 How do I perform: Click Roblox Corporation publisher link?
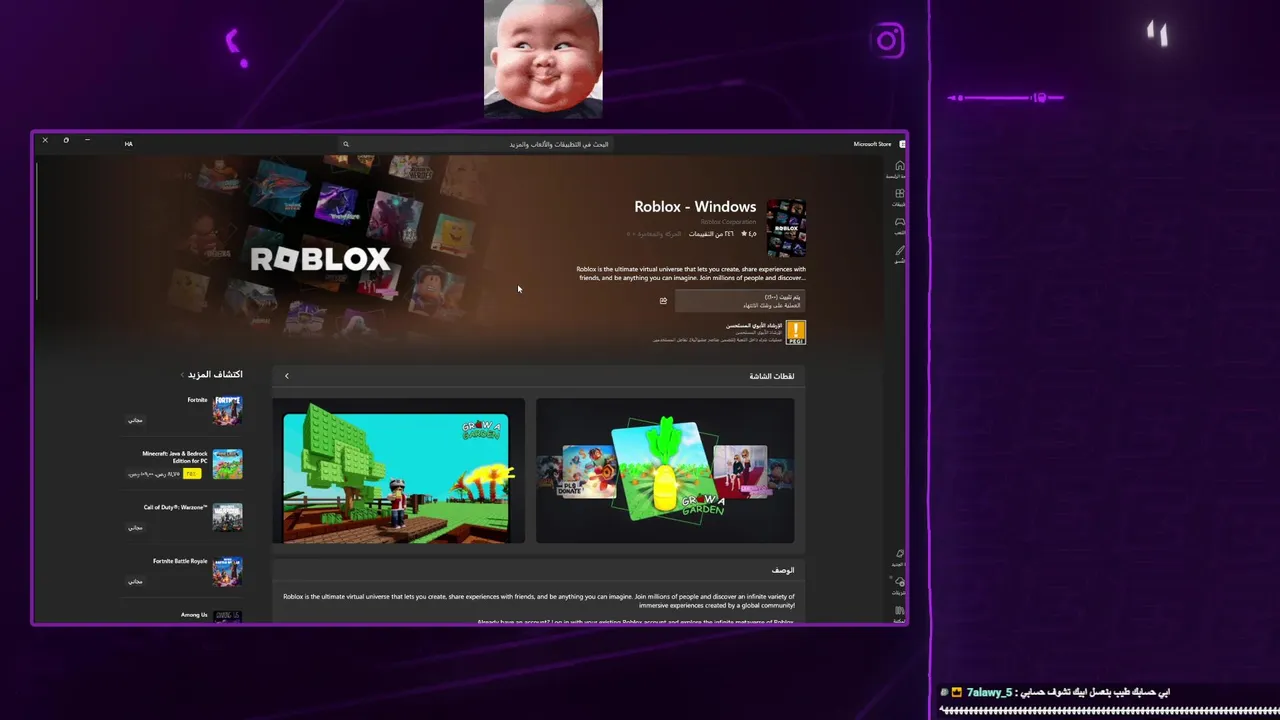(x=728, y=222)
